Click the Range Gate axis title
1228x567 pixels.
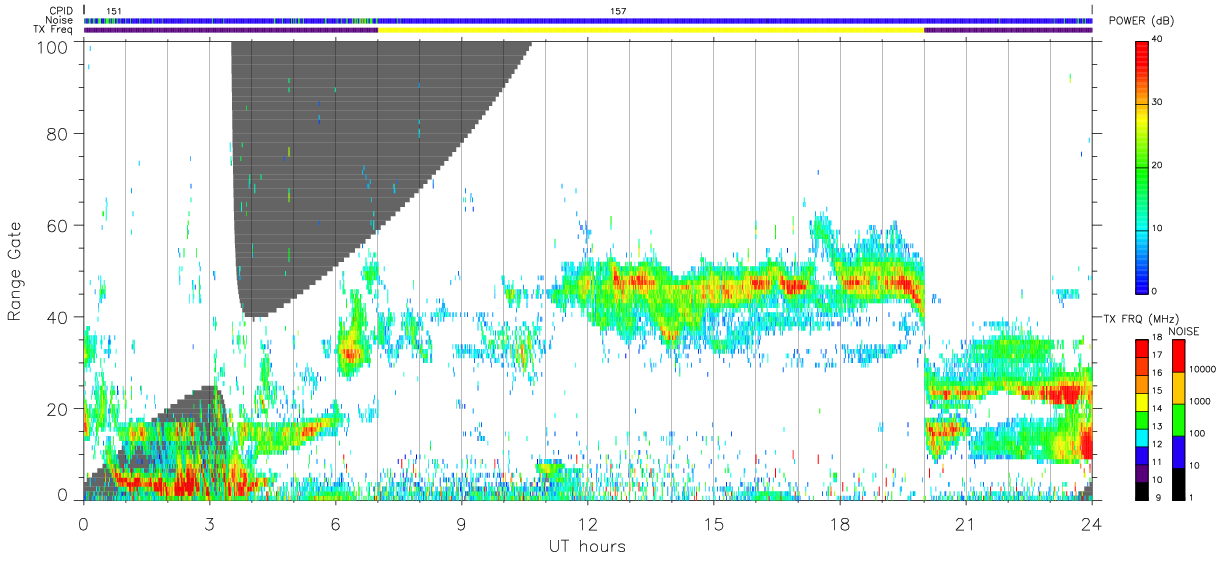click(x=16, y=272)
